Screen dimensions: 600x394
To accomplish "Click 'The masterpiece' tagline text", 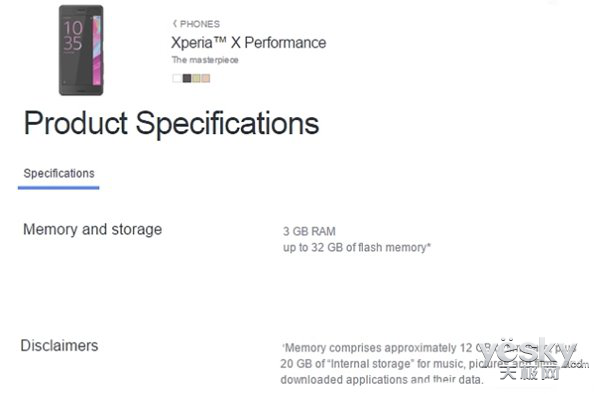I will 205,60.
